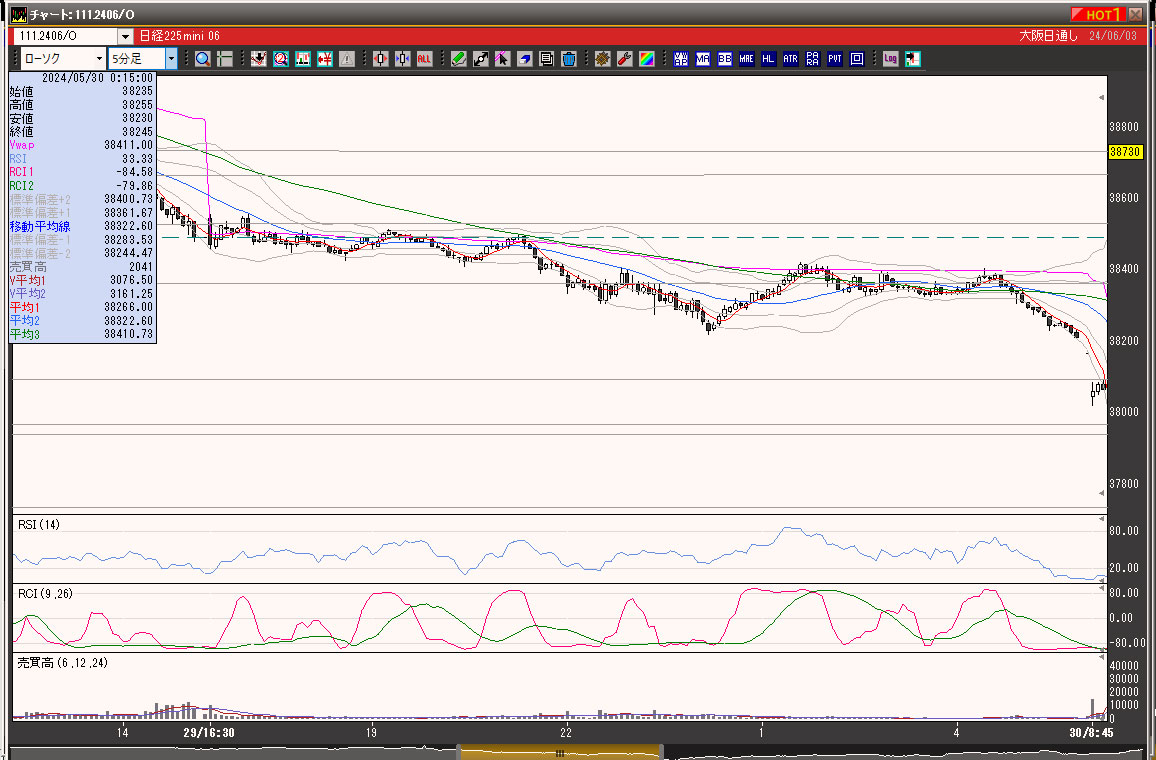Click the red-arrow candle widen icon
Viewport: 1156px width, 760px height.
380,59
